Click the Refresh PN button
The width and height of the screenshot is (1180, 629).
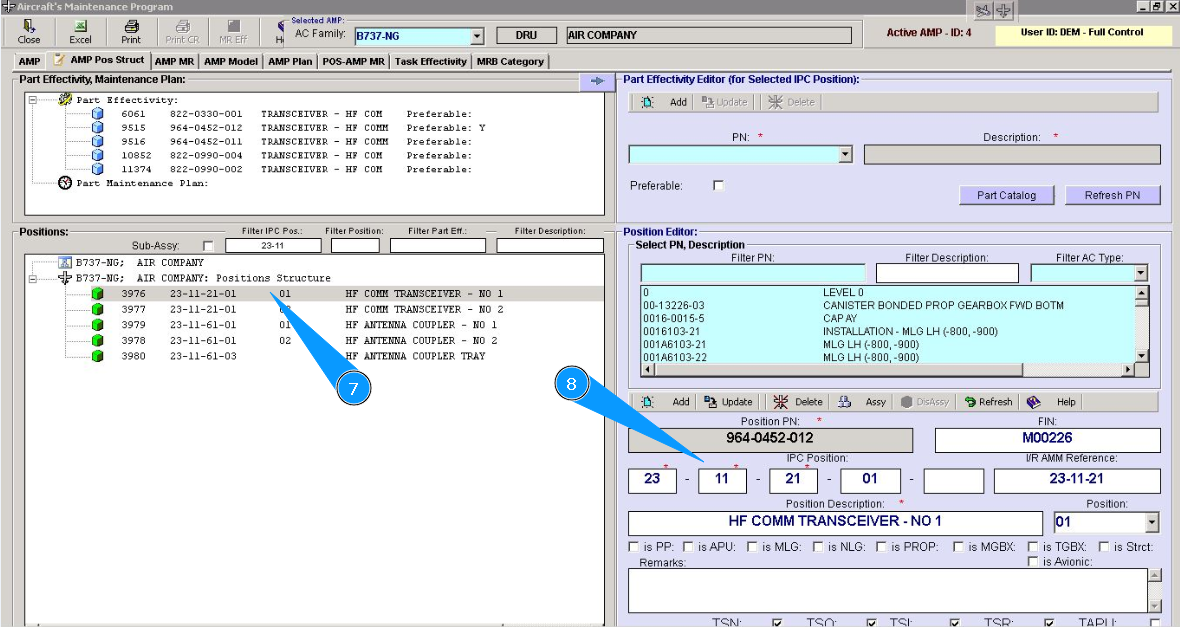click(x=1112, y=195)
